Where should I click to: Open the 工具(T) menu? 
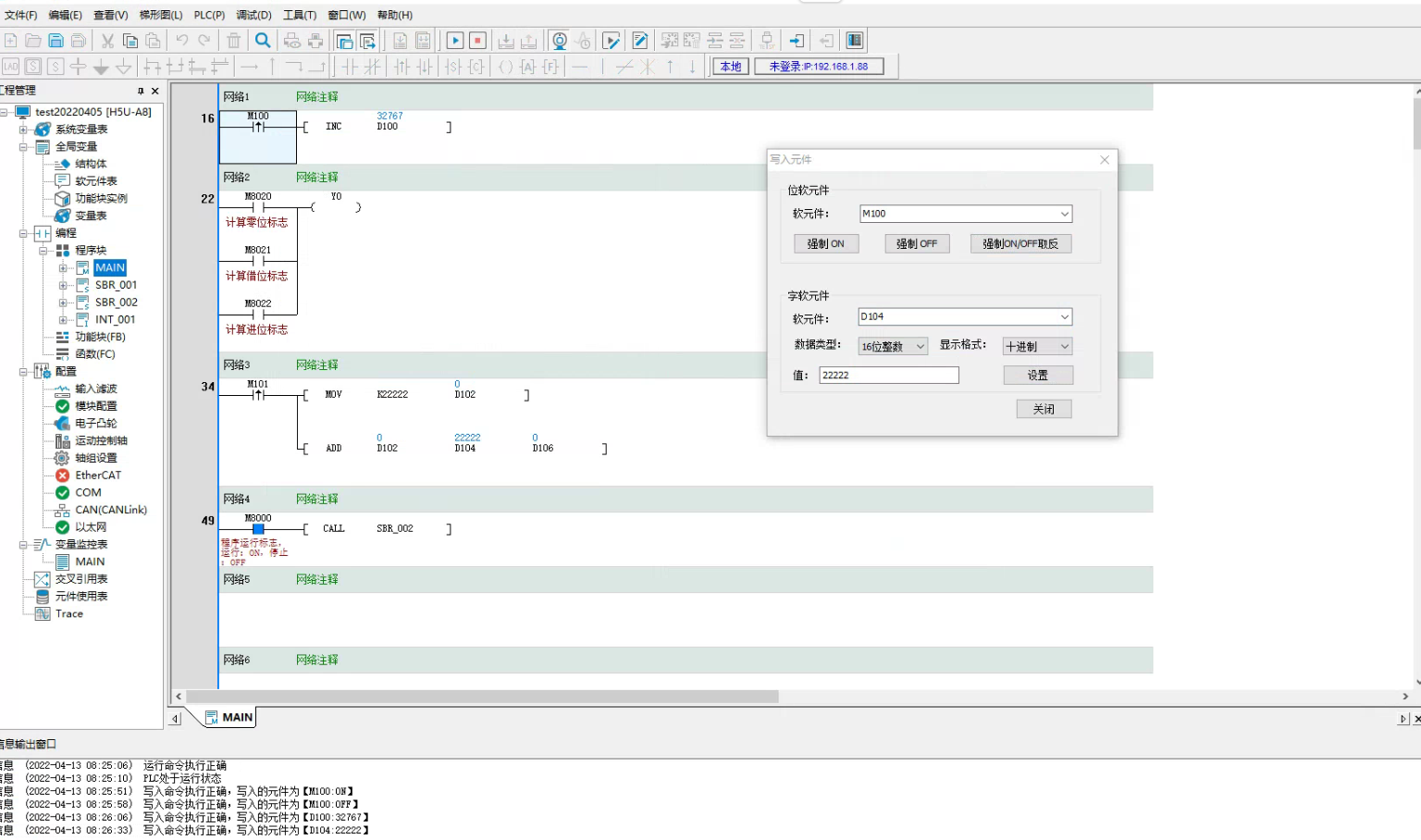pos(300,15)
